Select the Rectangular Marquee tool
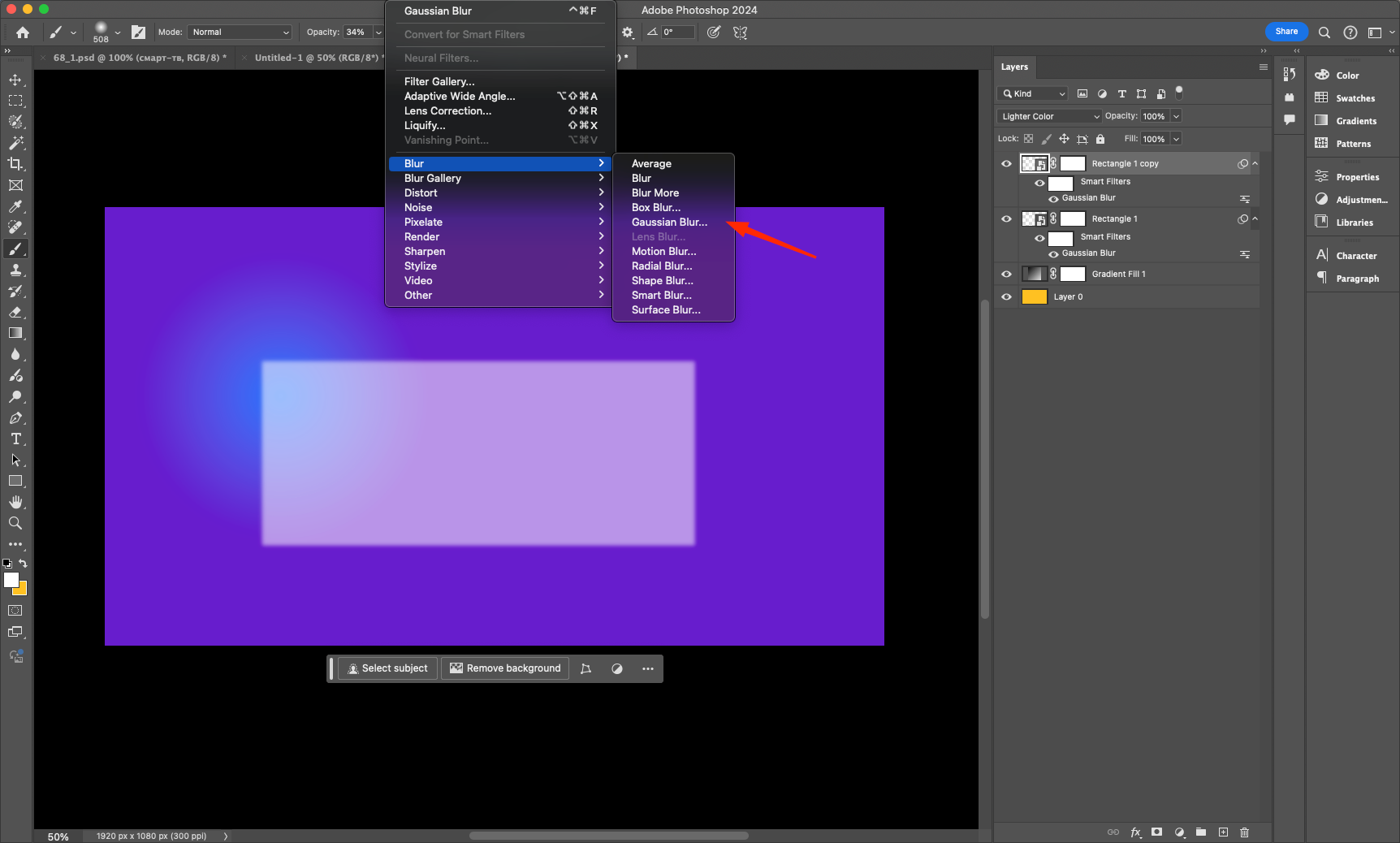1400x843 pixels. [15, 101]
